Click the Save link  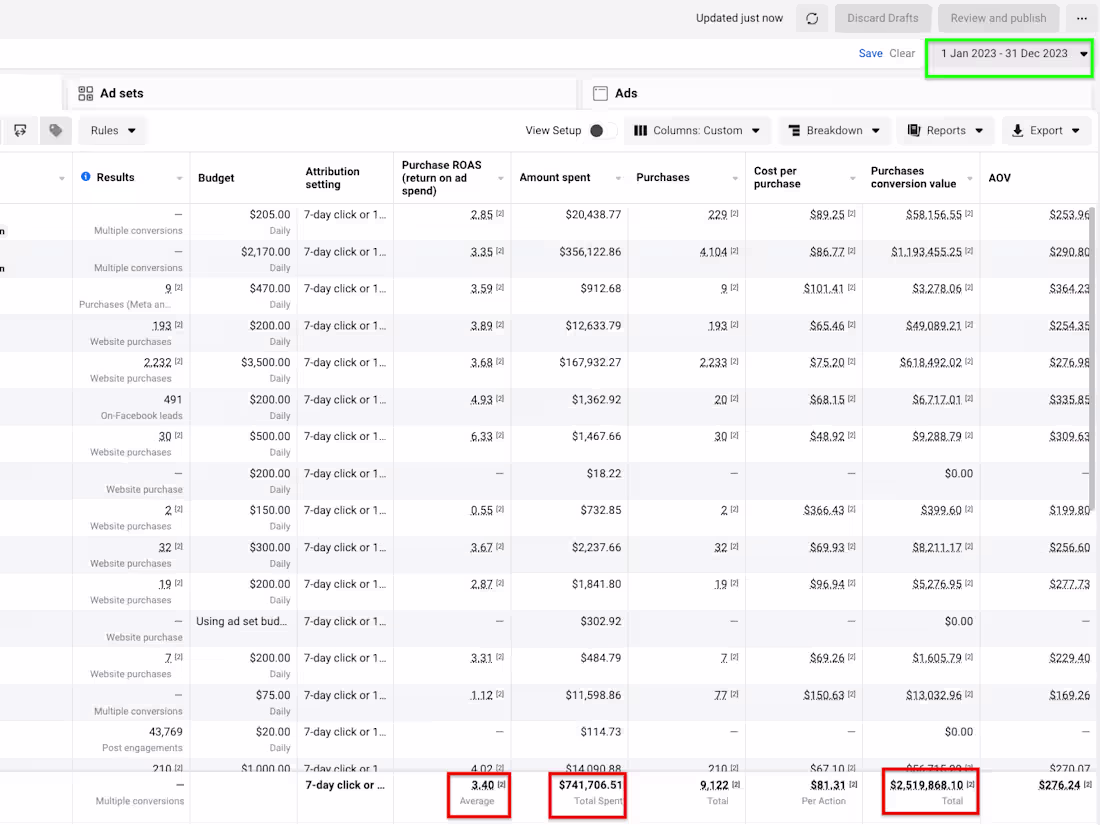tap(870, 54)
